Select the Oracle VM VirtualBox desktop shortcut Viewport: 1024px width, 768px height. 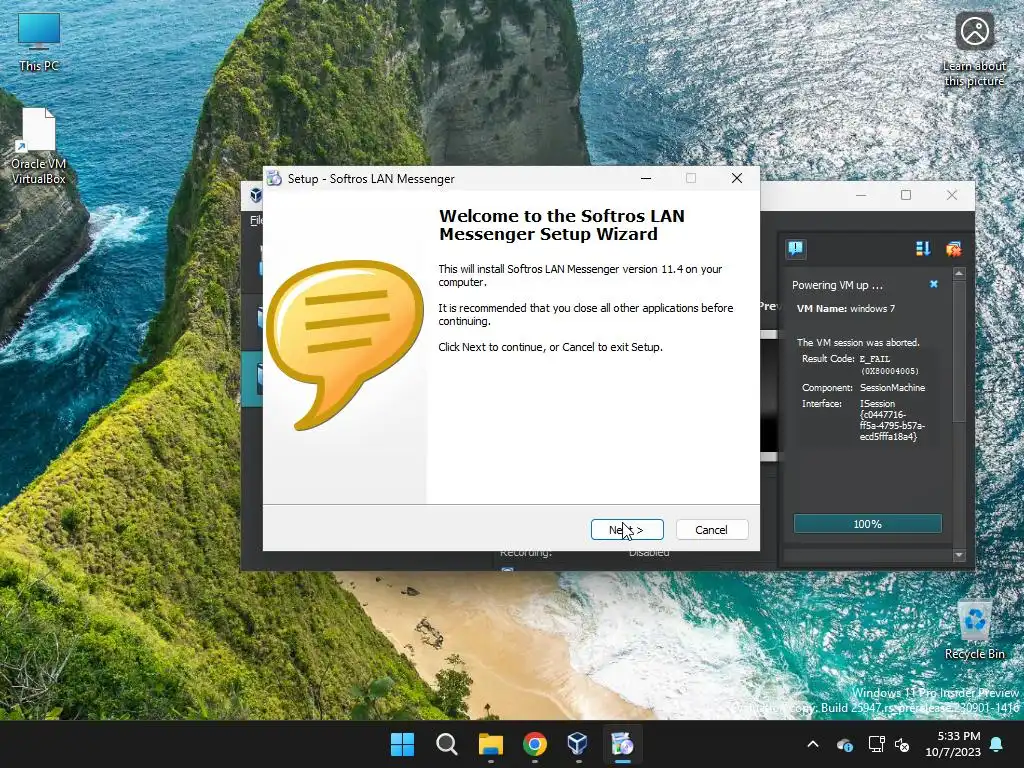(39, 147)
